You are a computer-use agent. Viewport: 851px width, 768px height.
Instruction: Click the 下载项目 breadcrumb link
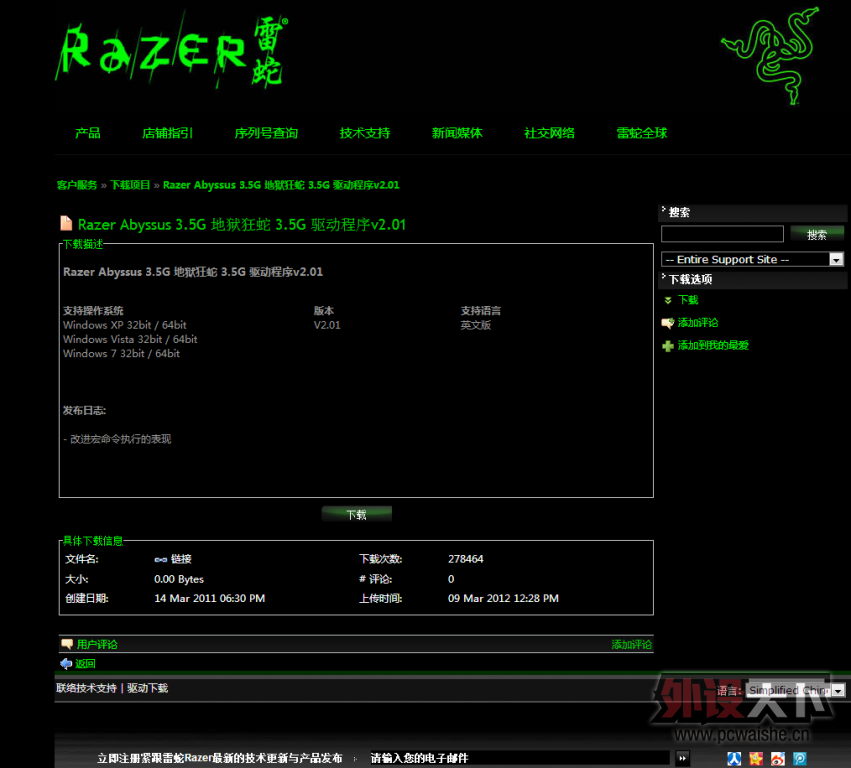pyautogui.click(x=130, y=185)
